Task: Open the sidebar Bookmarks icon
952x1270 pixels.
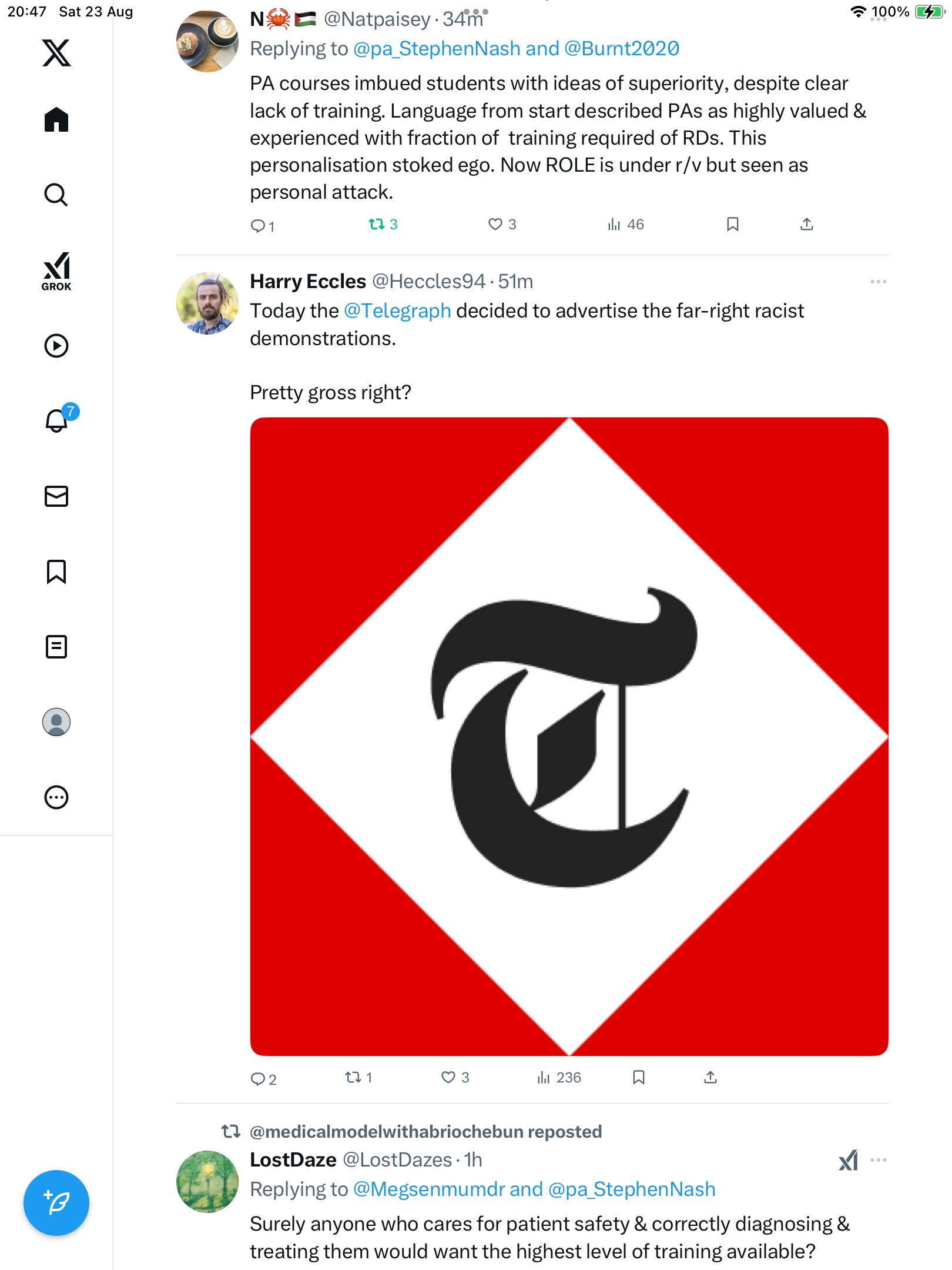Action: [x=56, y=571]
